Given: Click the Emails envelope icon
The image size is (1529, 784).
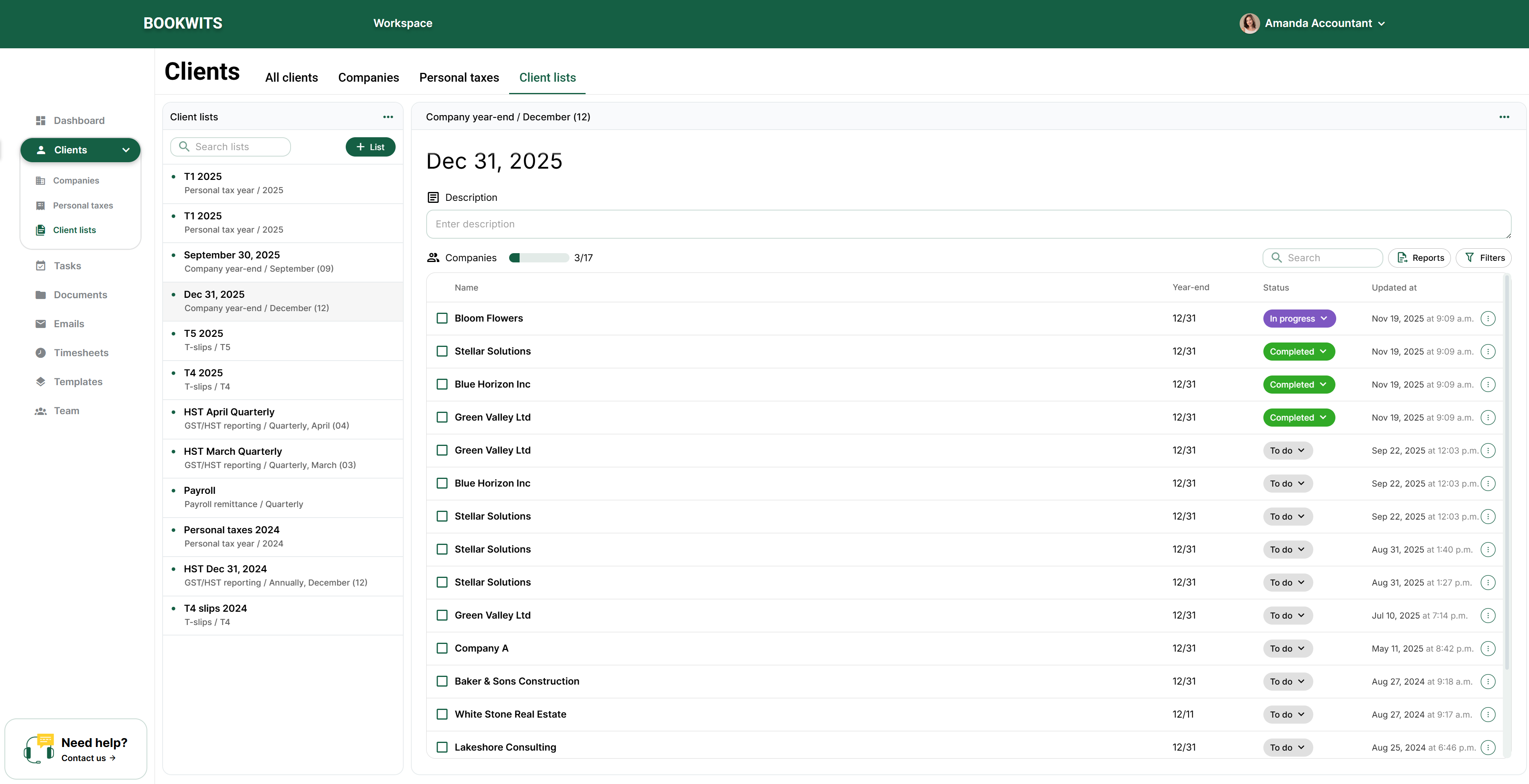Looking at the screenshot, I should 40,324.
